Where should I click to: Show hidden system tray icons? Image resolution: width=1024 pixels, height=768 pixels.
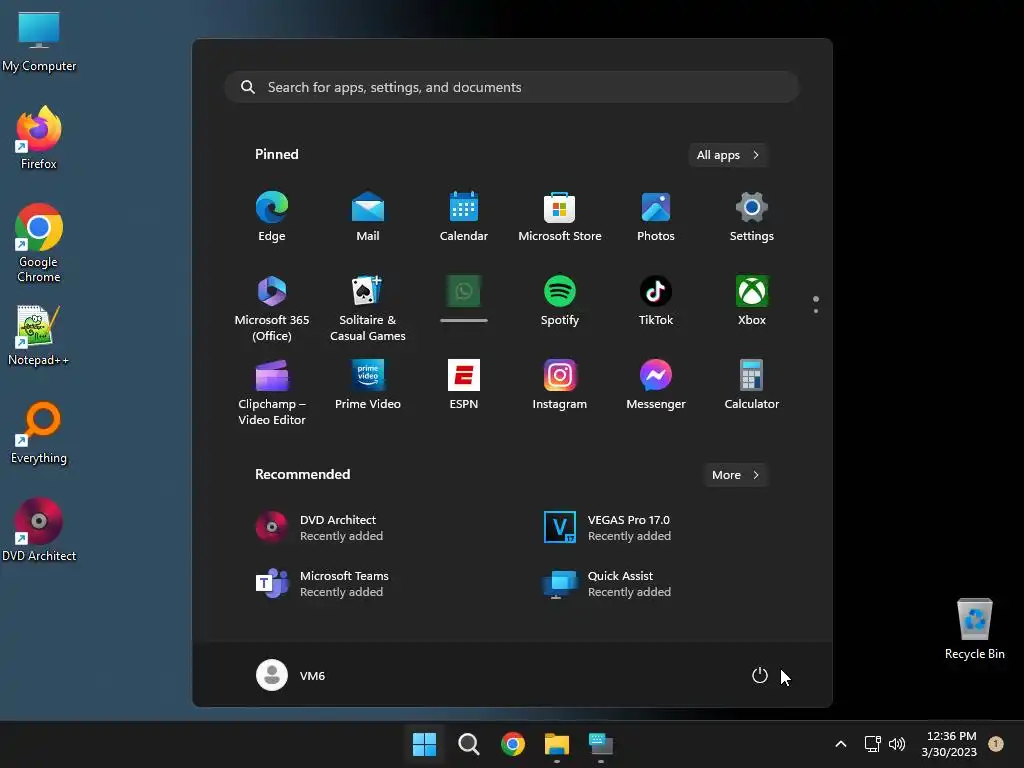(840, 744)
